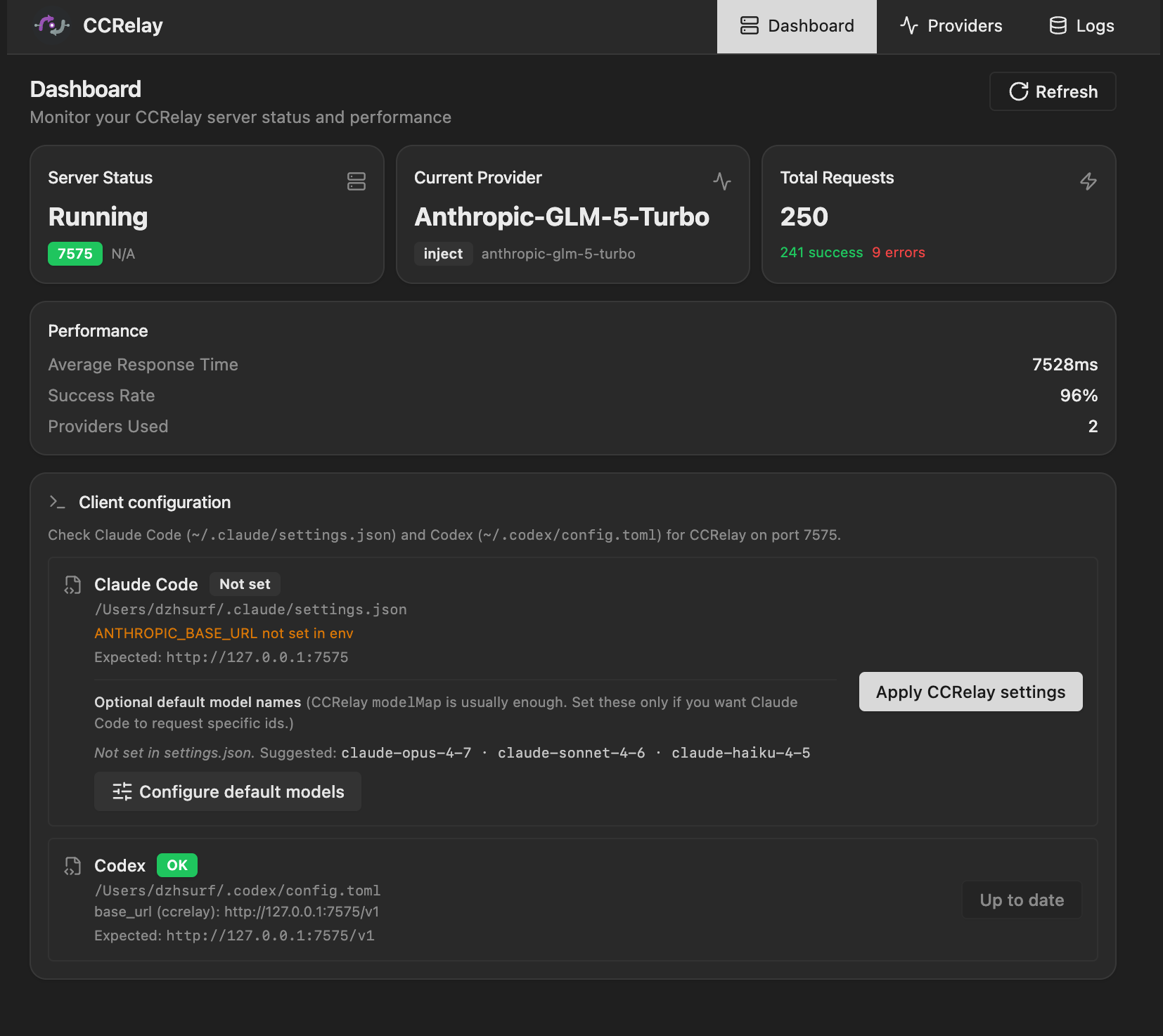Open the Dashboard tab
Viewport: 1163px width, 1036px height.
pos(797,26)
